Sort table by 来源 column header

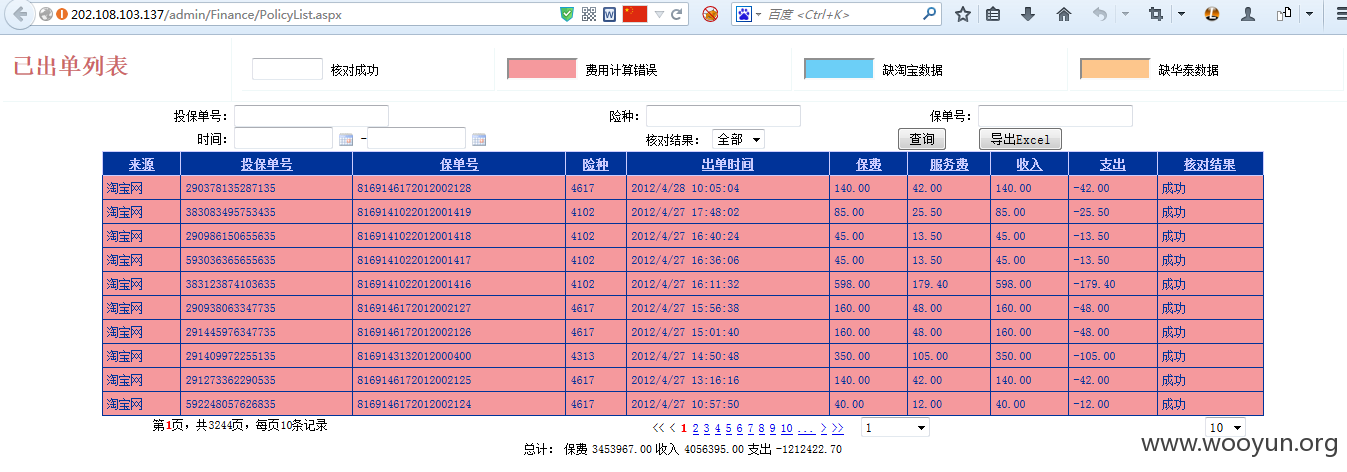point(141,164)
